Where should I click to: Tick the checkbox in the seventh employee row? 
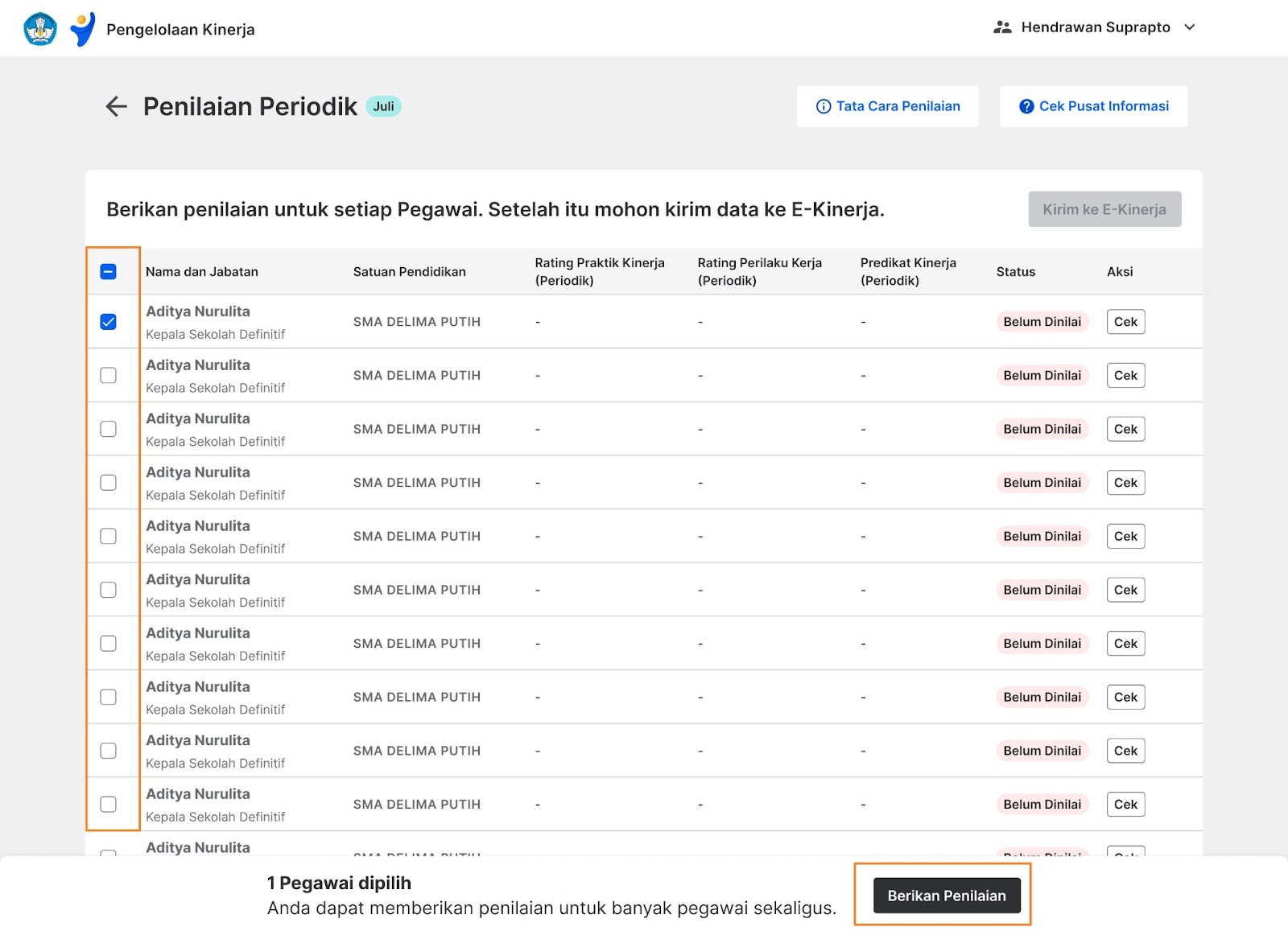(x=108, y=643)
